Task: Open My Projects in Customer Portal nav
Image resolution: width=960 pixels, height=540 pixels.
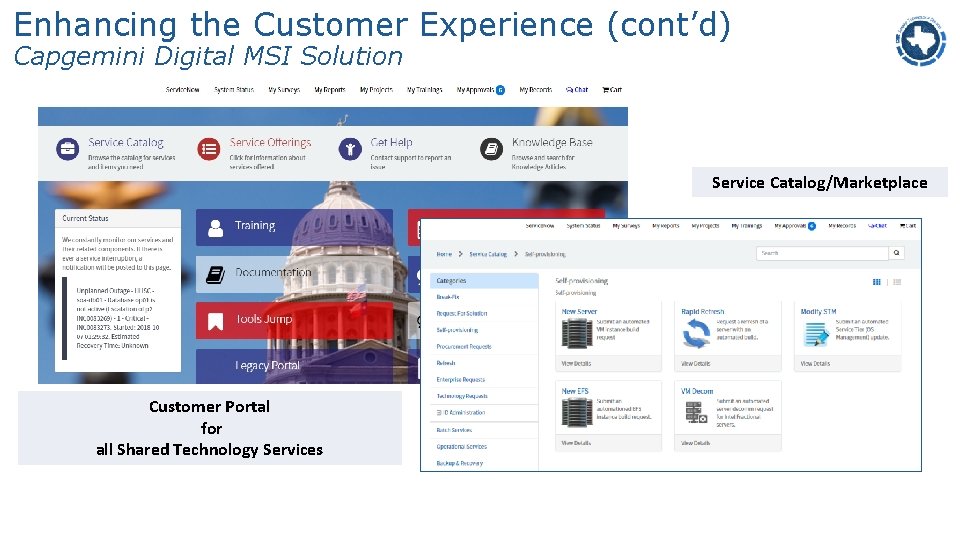Action: (376, 89)
